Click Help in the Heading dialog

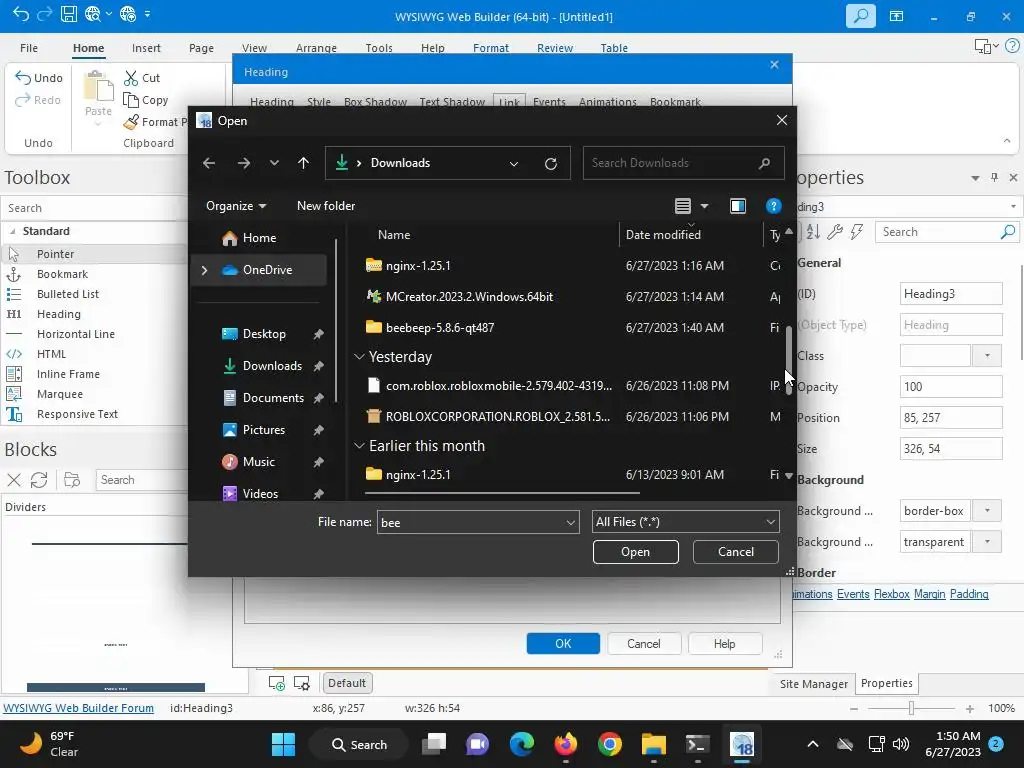pyautogui.click(x=724, y=643)
